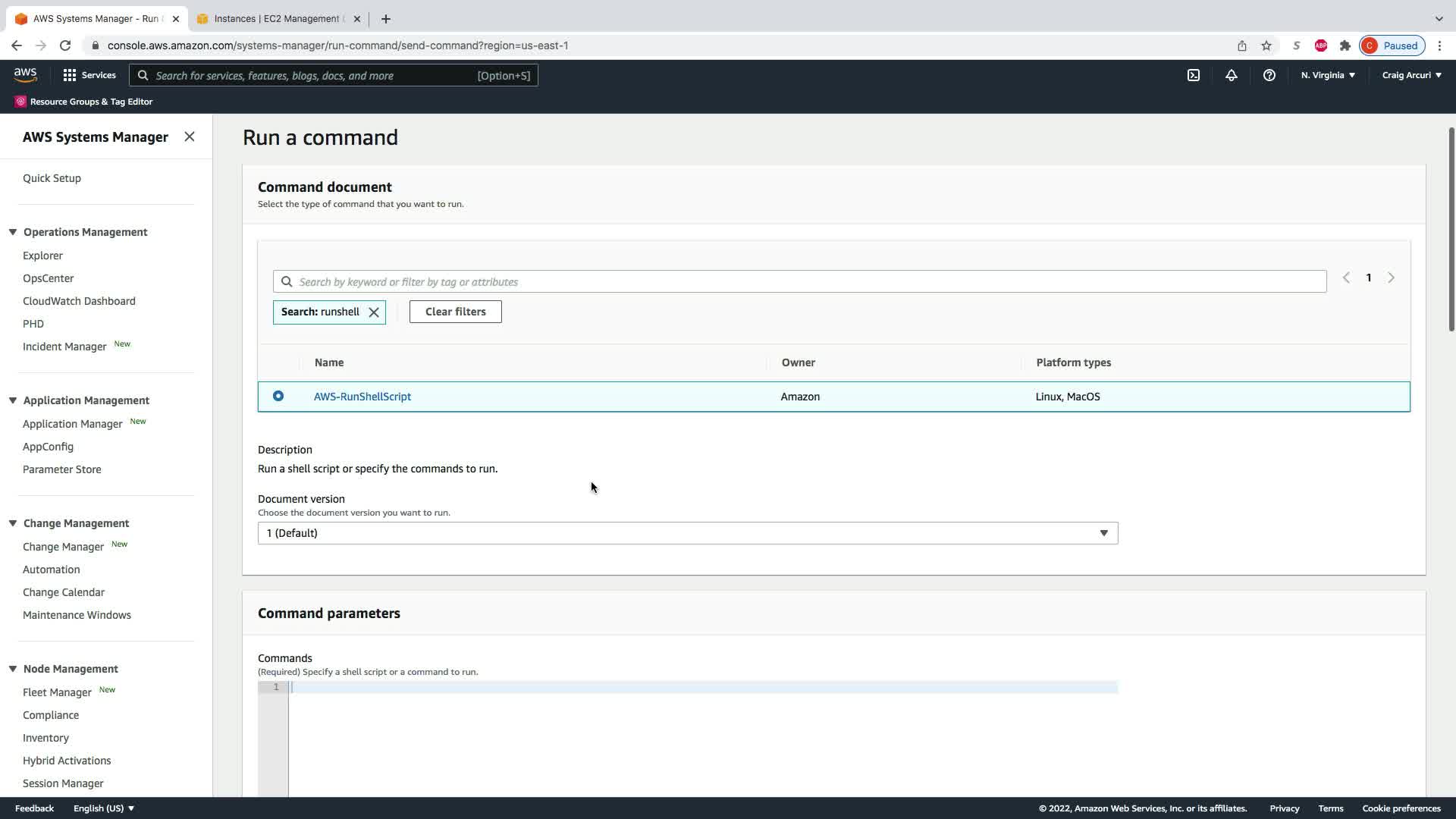The width and height of the screenshot is (1456, 819).
Task: Switch to the EC2 Instances browser tab
Action: point(277,19)
